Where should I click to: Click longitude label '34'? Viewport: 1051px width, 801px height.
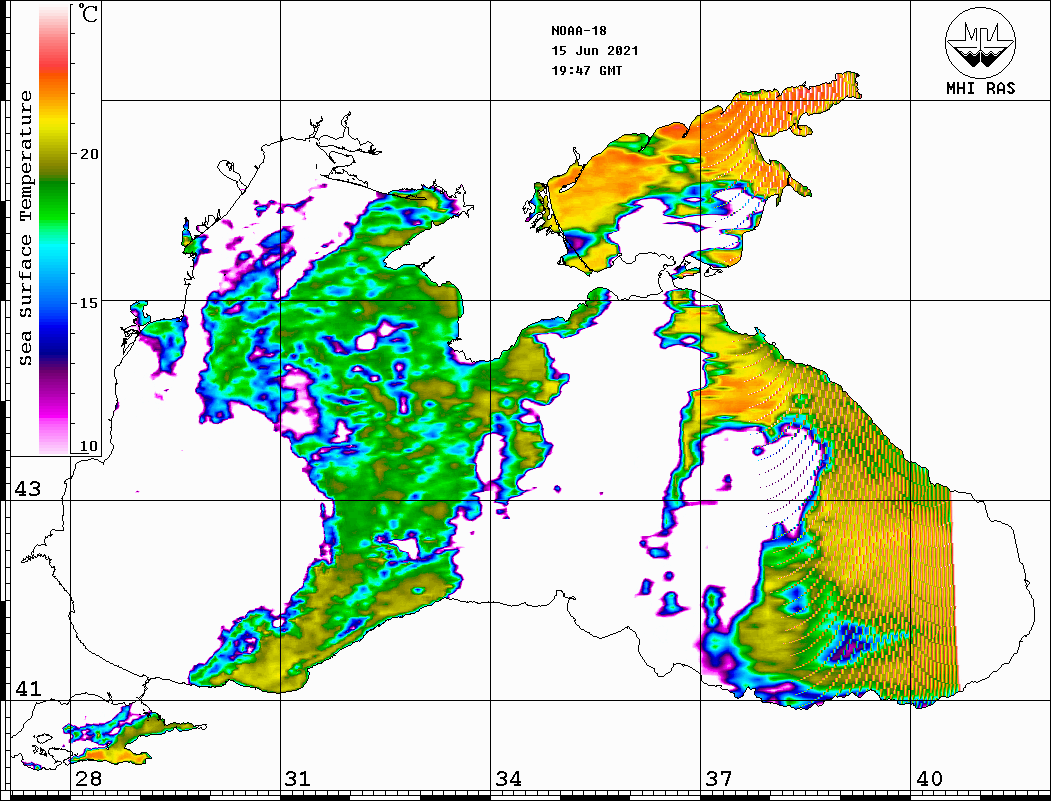509,779
